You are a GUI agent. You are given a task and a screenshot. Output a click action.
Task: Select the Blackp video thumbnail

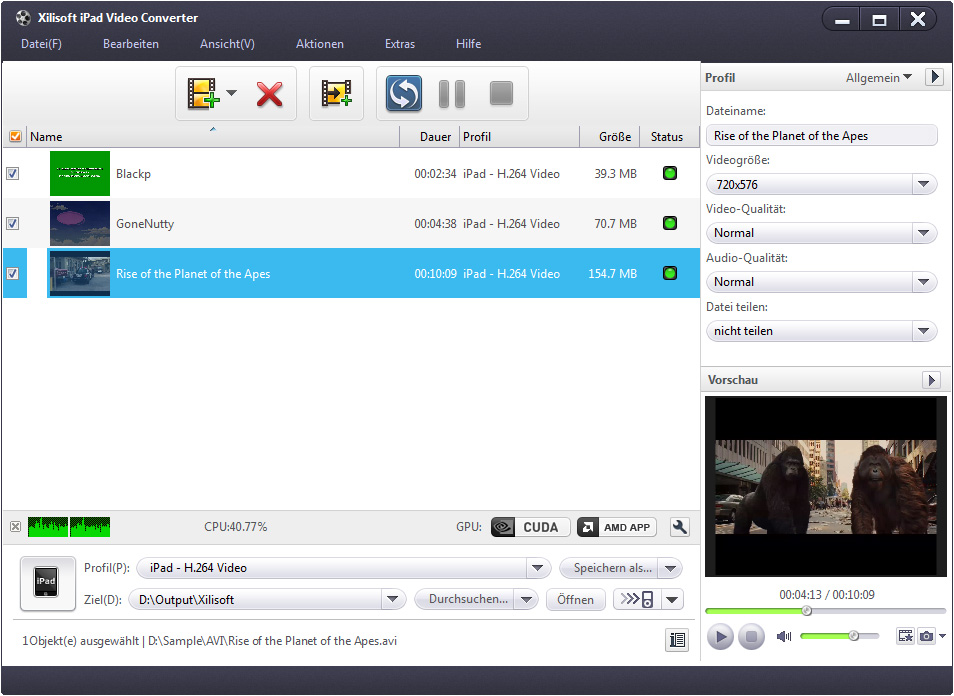[x=80, y=173]
